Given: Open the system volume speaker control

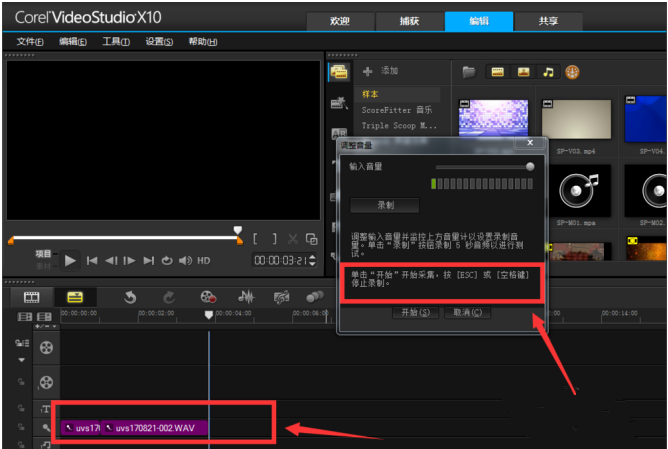Looking at the screenshot, I should 185,260.
